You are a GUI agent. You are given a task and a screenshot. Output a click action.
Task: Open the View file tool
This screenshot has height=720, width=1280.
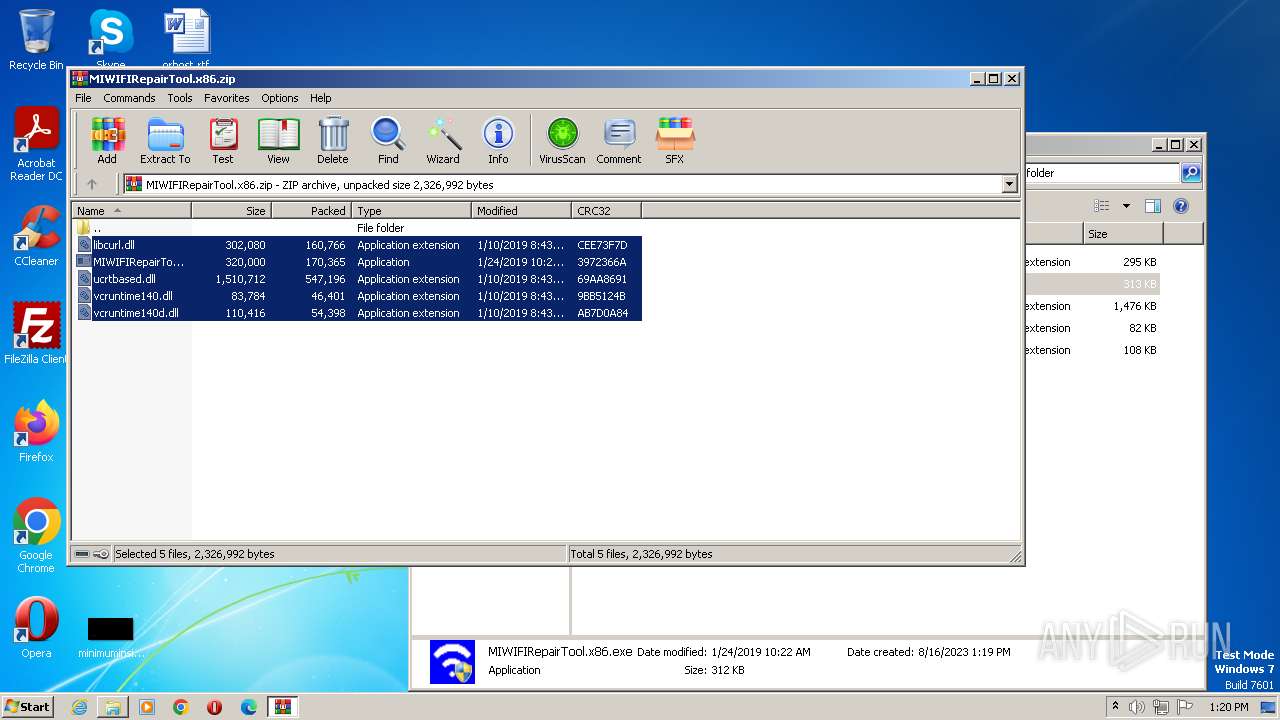point(278,140)
